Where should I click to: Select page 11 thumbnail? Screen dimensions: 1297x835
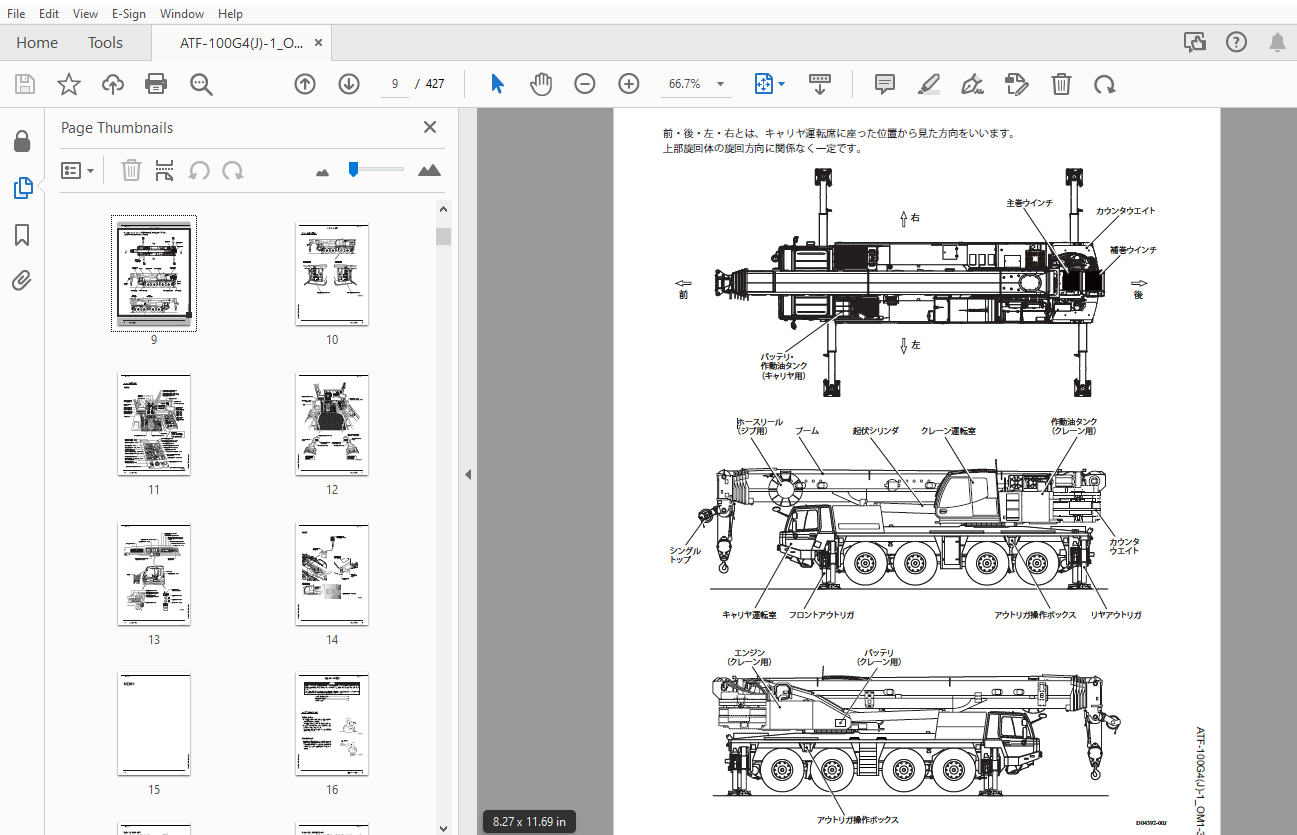(x=154, y=423)
